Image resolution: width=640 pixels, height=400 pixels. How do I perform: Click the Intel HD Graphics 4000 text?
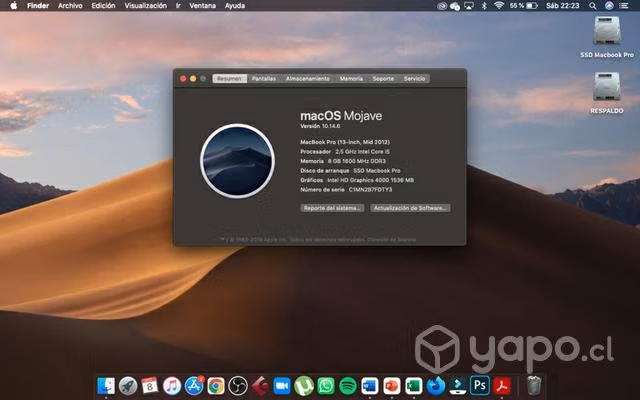coord(371,180)
